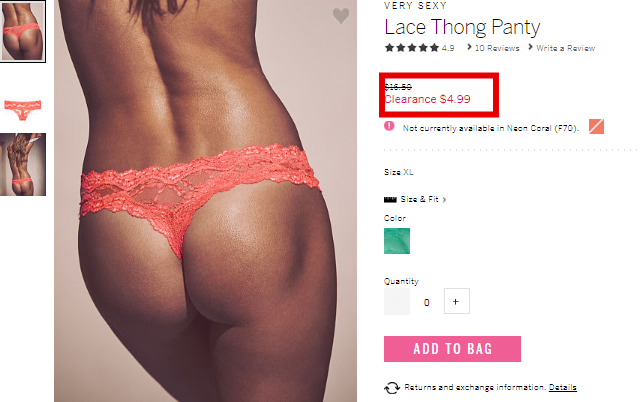Click the blank quantity decrease box
Image resolution: width=642 pixels, height=402 pixels.
(x=397, y=301)
